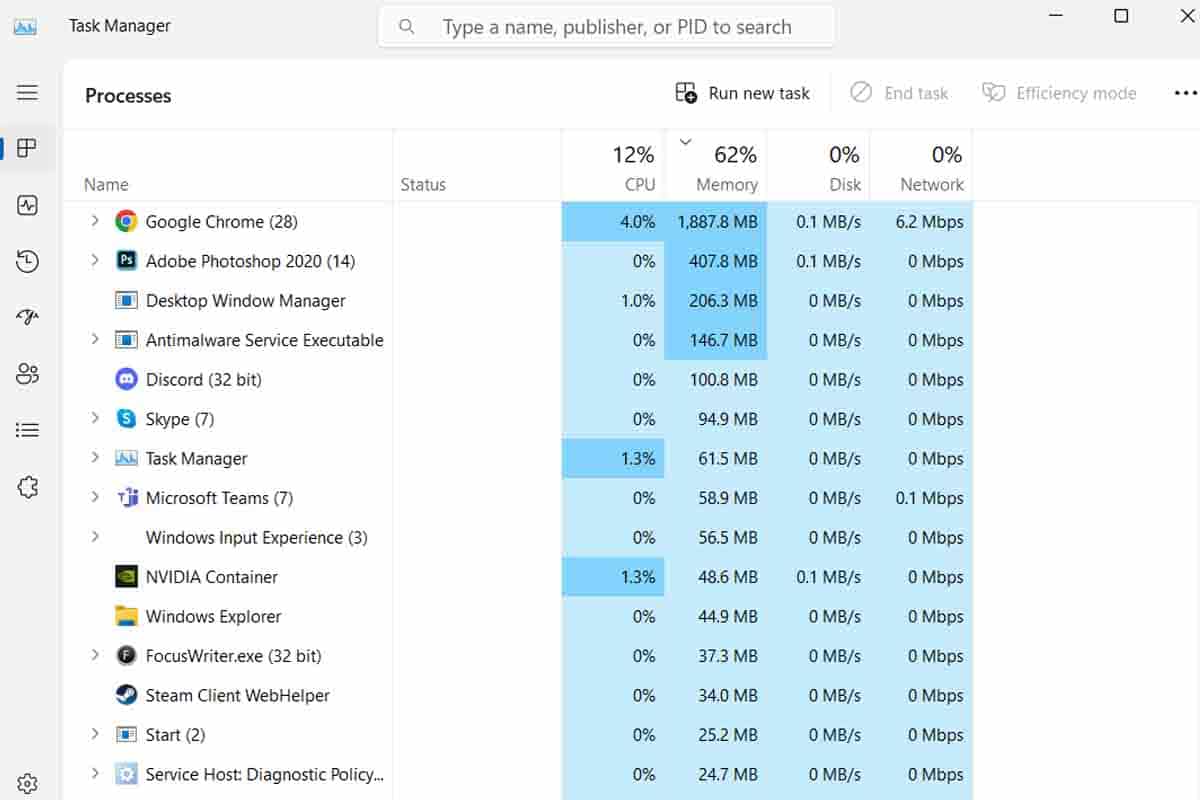The height and width of the screenshot is (800, 1200).
Task: Sort processes by Name column
Action: (x=228, y=166)
